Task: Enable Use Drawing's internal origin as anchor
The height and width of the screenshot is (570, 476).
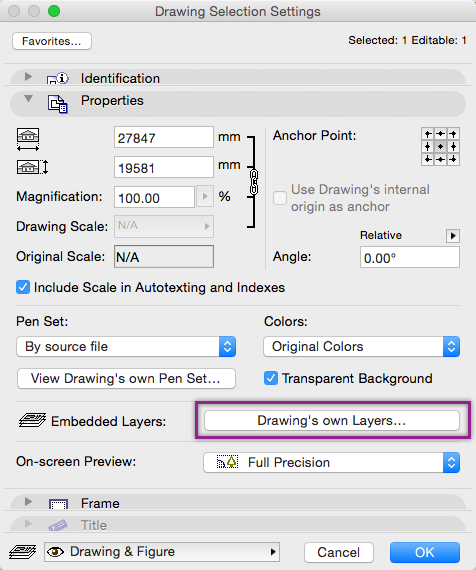Action: pos(280,198)
